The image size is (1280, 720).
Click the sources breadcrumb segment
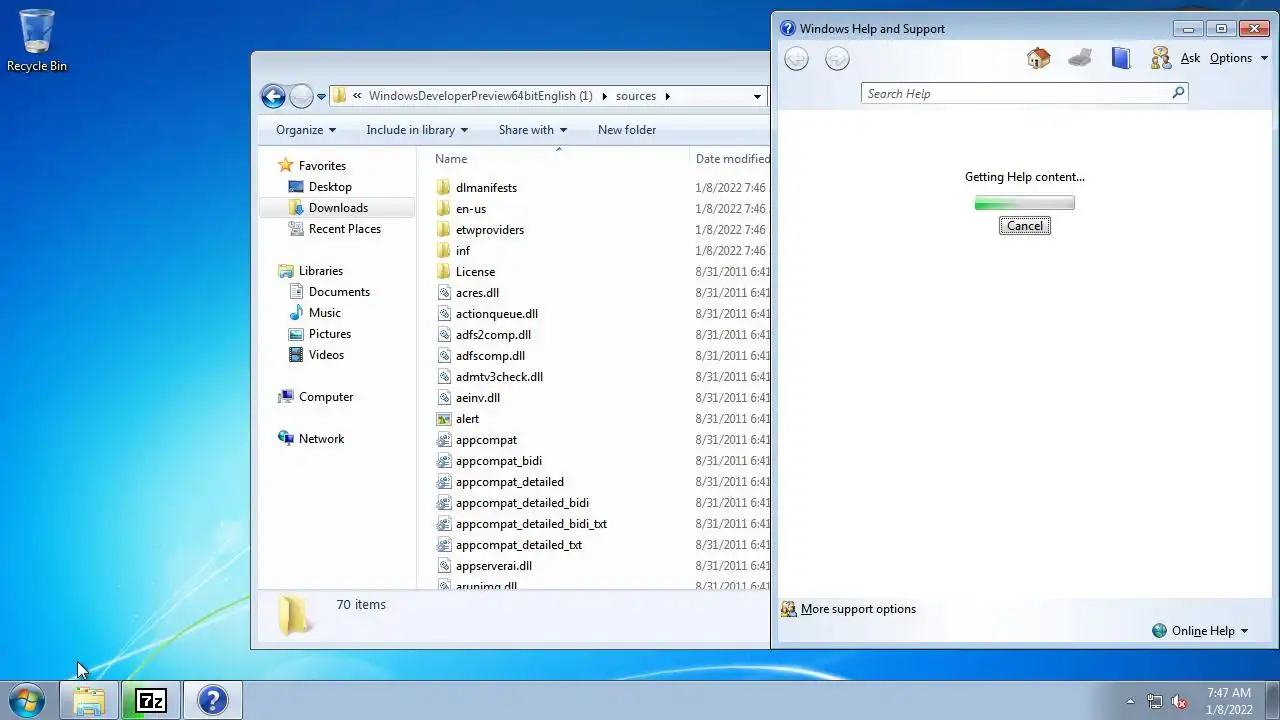pos(636,96)
